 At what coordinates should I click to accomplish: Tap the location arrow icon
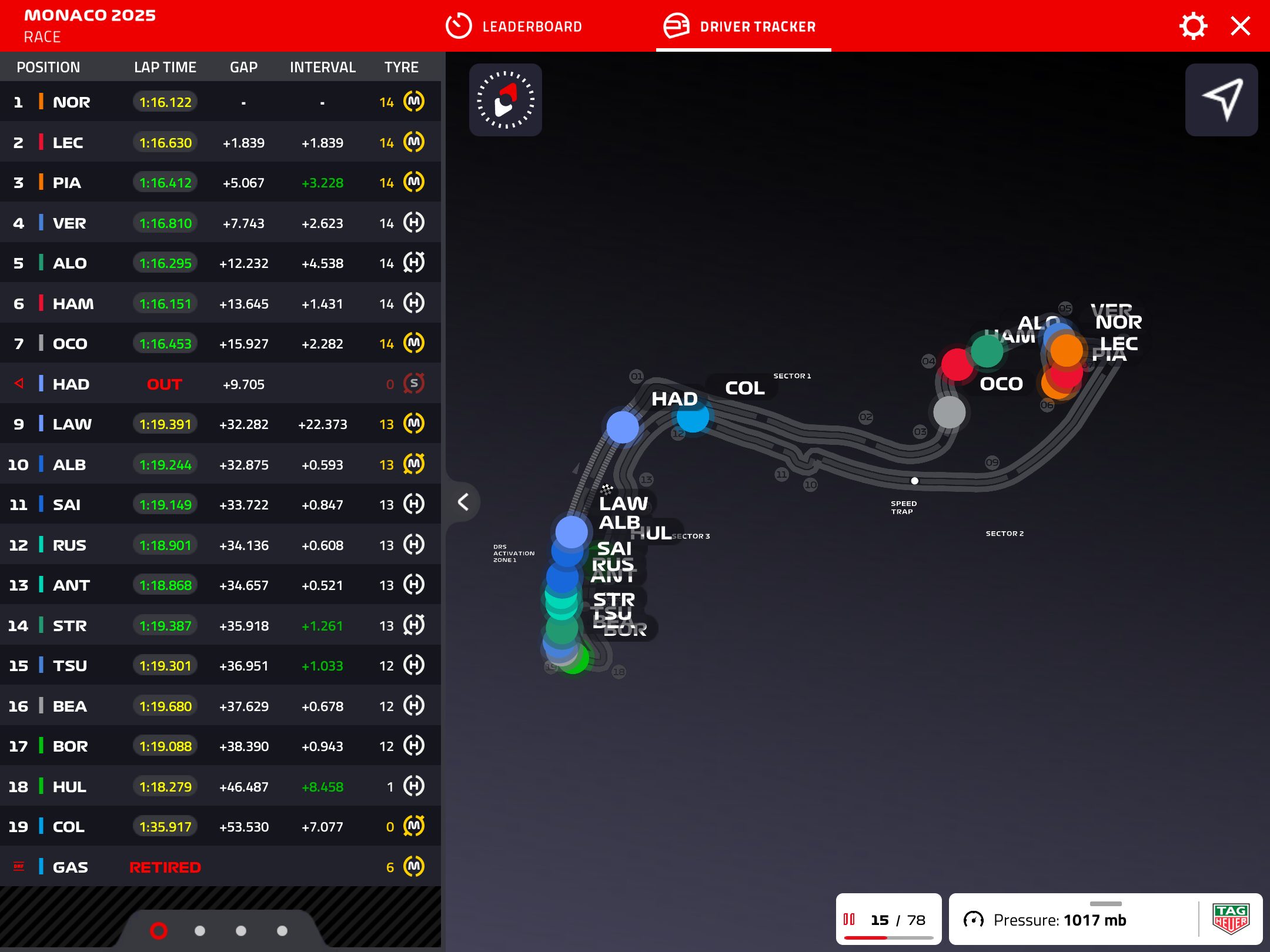pyautogui.click(x=1222, y=100)
